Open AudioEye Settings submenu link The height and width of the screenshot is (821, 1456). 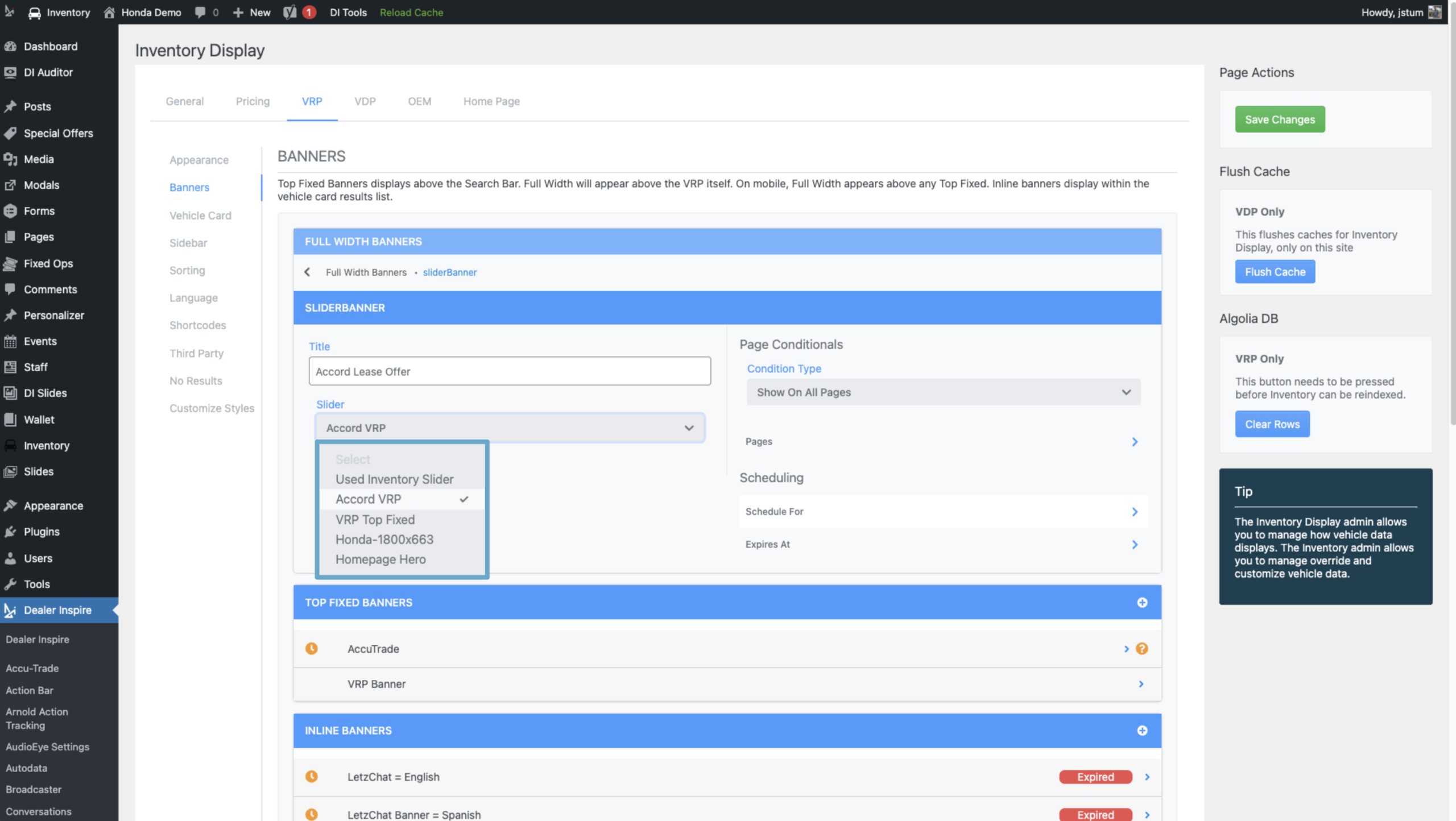click(48, 747)
